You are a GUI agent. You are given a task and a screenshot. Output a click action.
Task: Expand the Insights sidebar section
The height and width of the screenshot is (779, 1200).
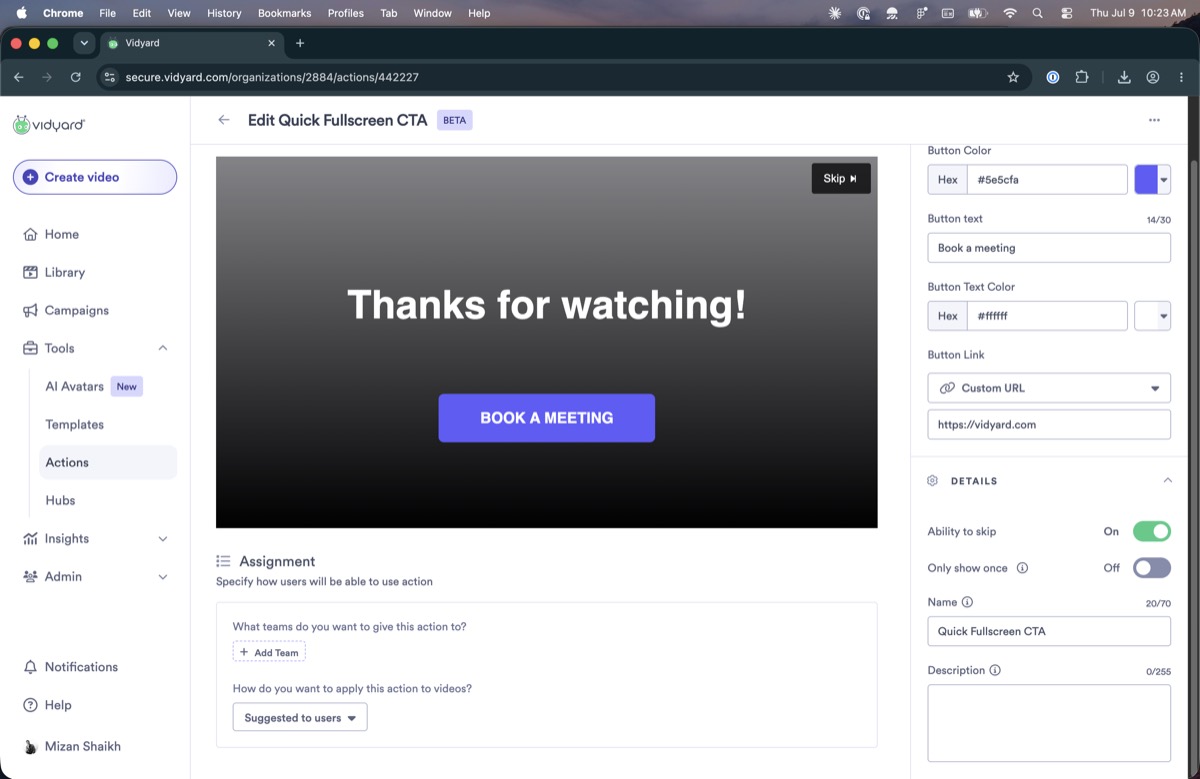point(163,539)
